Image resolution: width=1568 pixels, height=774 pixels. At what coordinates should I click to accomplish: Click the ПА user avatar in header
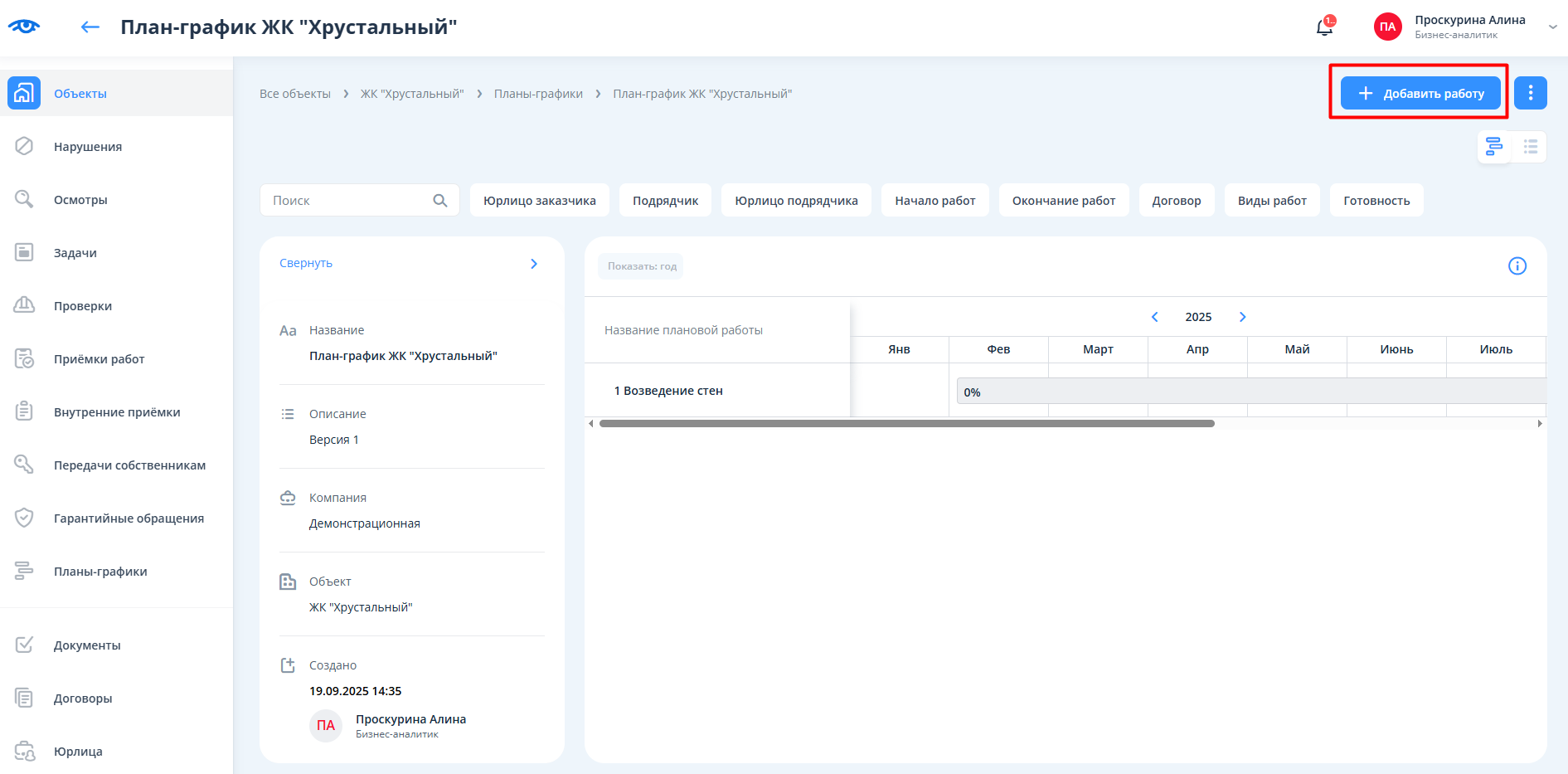coord(1387,27)
